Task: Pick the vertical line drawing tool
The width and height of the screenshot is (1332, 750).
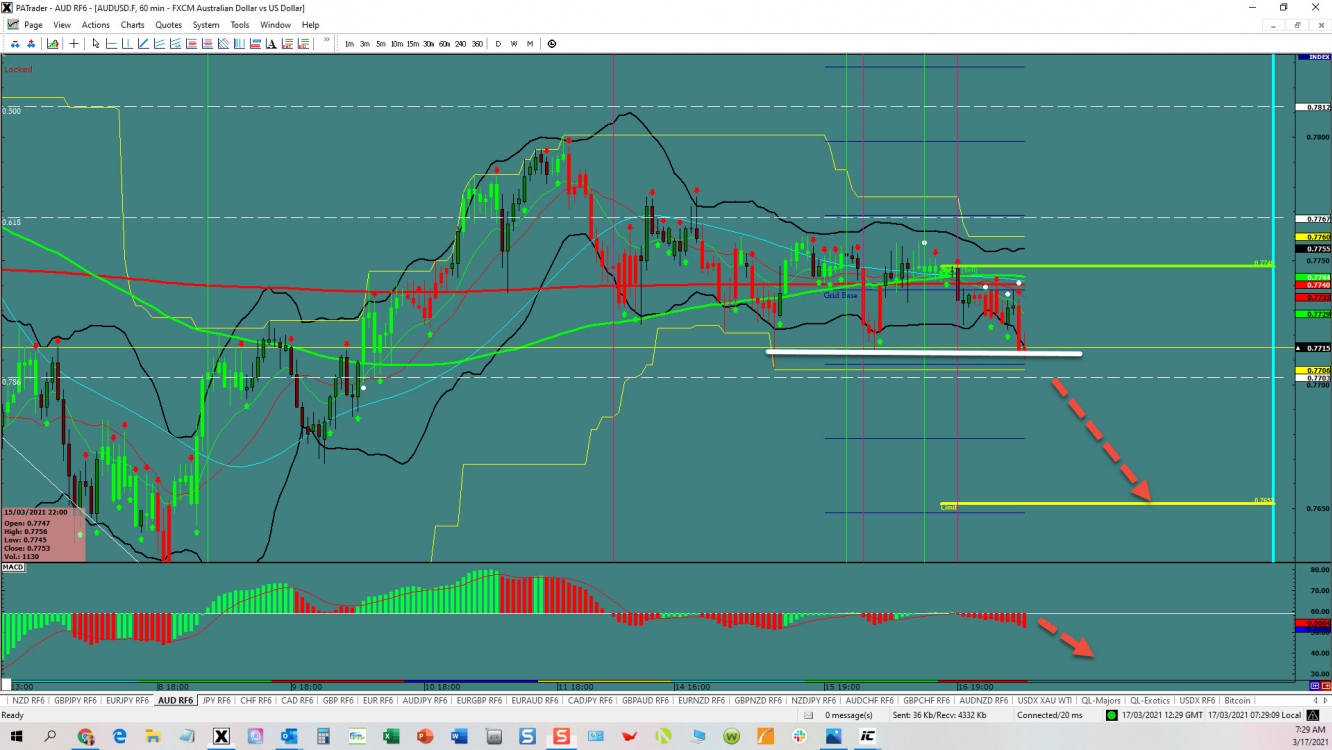Action: pyautogui.click(x=127, y=44)
